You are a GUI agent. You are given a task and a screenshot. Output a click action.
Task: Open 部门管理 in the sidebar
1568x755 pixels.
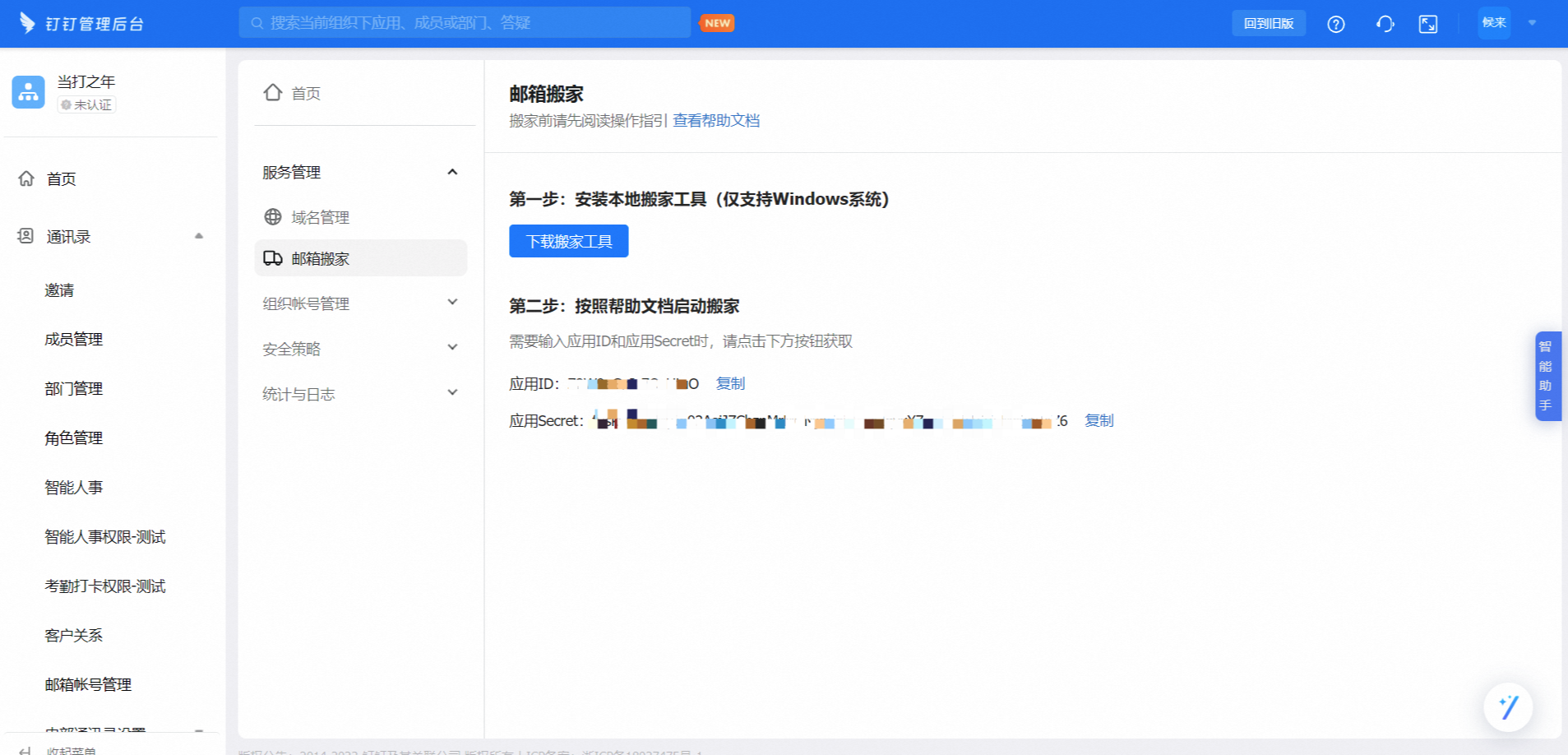pos(74,389)
